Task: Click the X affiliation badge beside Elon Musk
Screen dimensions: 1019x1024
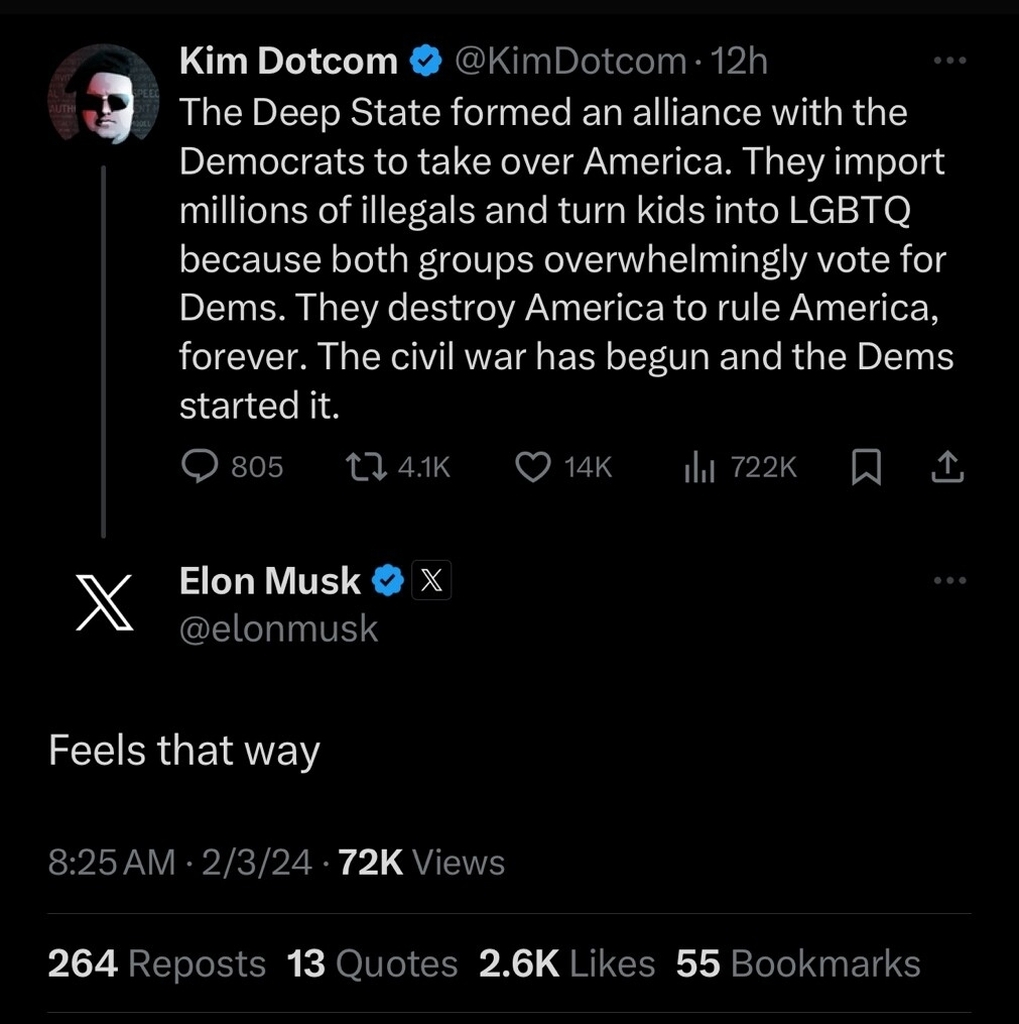Action: (432, 581)
